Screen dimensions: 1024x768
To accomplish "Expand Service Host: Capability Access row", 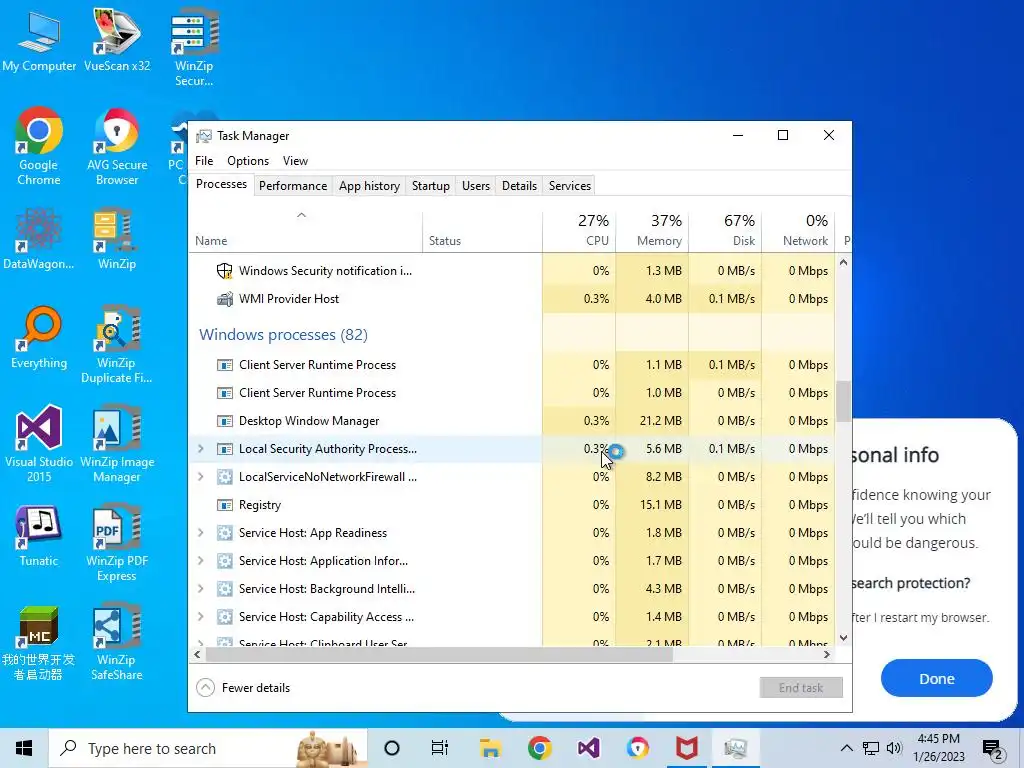I will (x=200, y=618).
